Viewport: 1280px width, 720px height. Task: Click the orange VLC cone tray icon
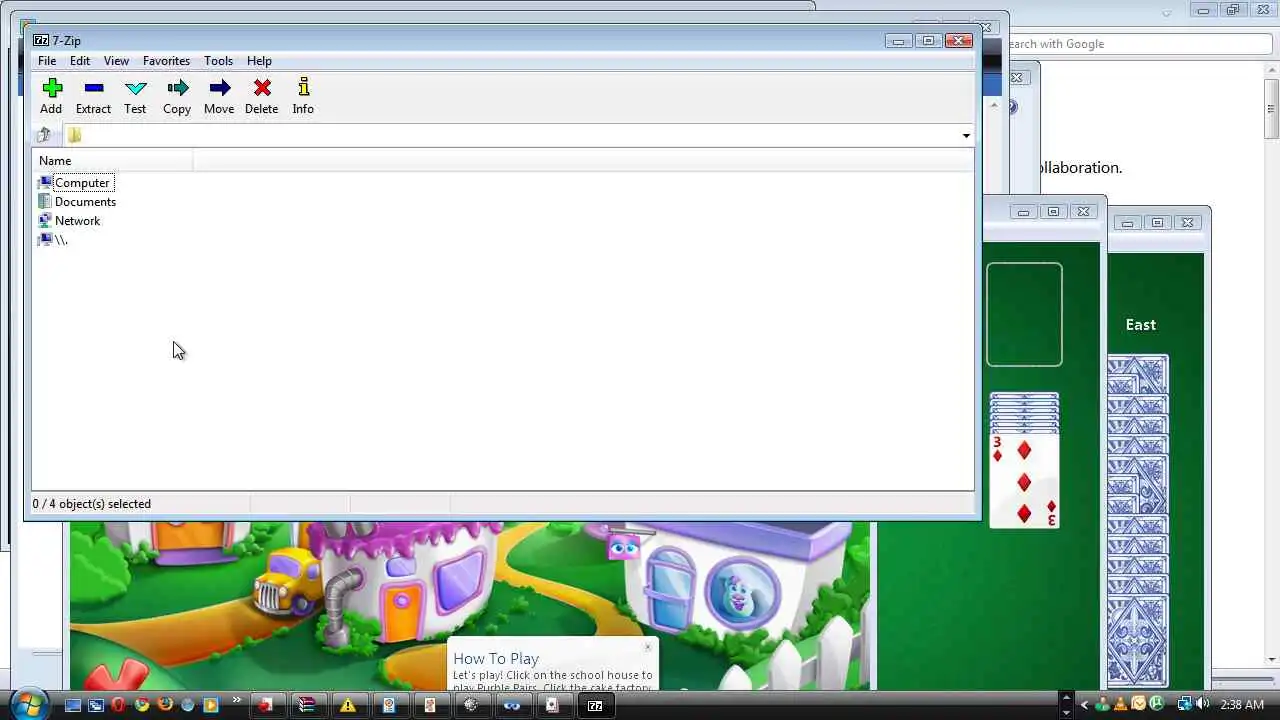[1120, 705]
